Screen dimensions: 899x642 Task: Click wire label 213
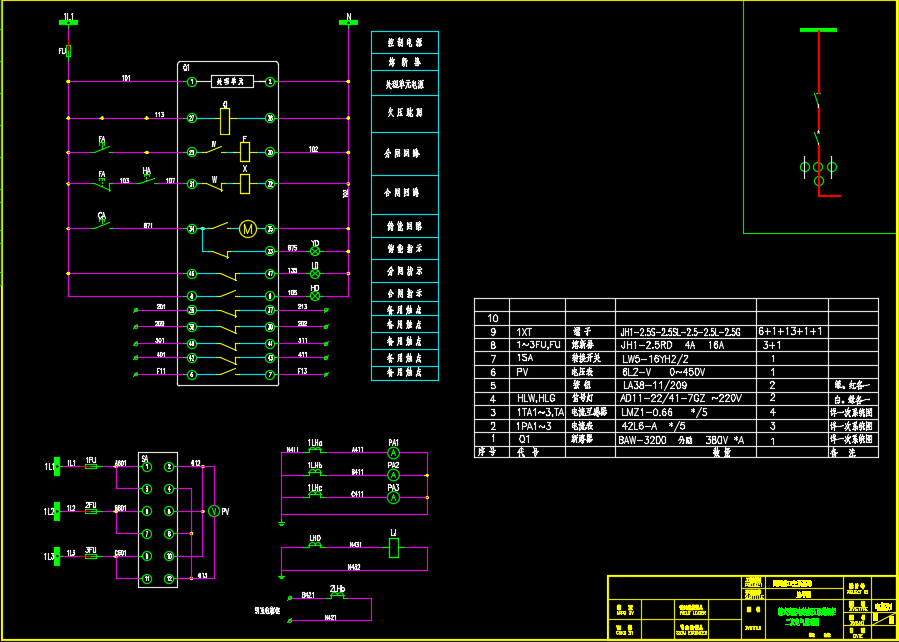(302, 307)
